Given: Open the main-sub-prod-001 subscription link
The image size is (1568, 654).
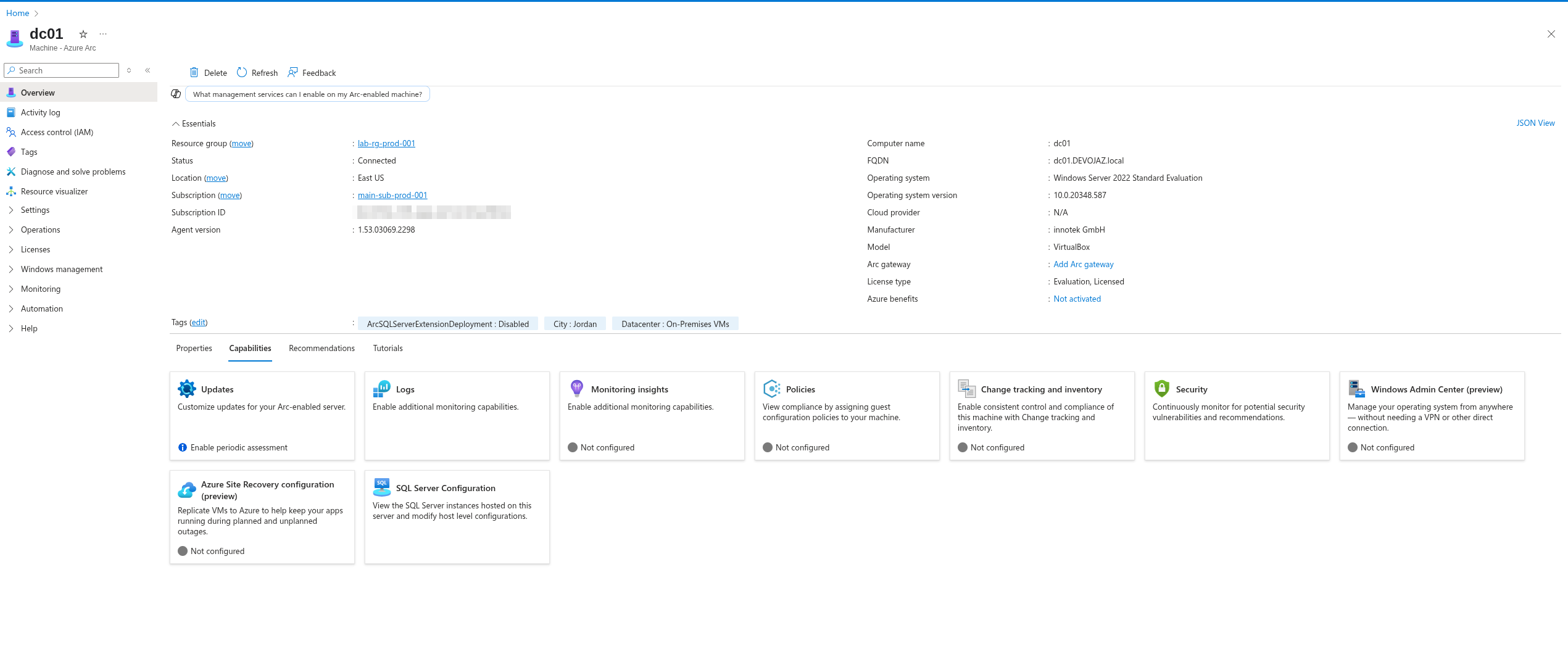Looking at the screenshot, I should [x=392, y=195].
